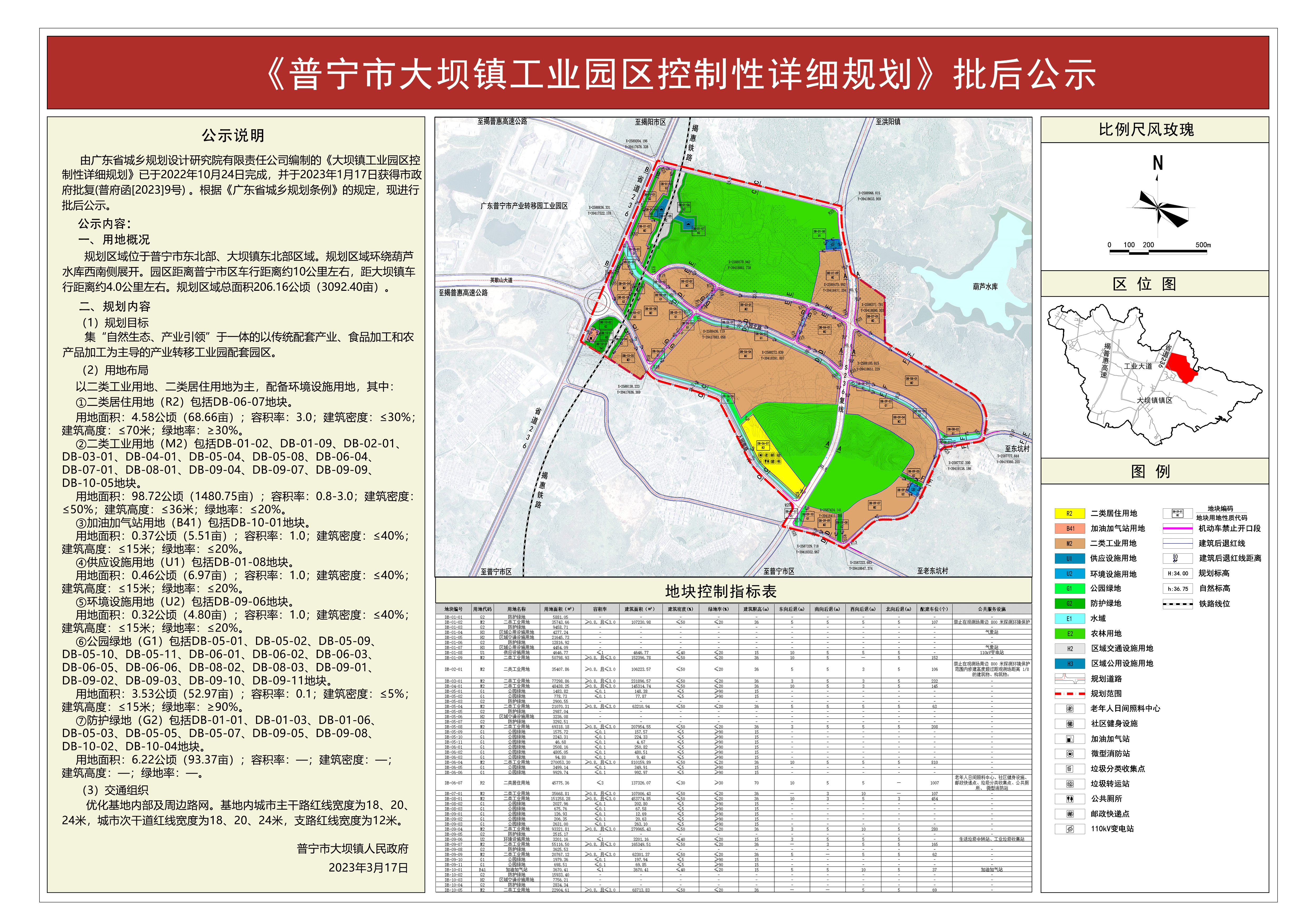Click the B41 gas station land swatch
The image size is (1307, 924).
[x=1070, y=529]
